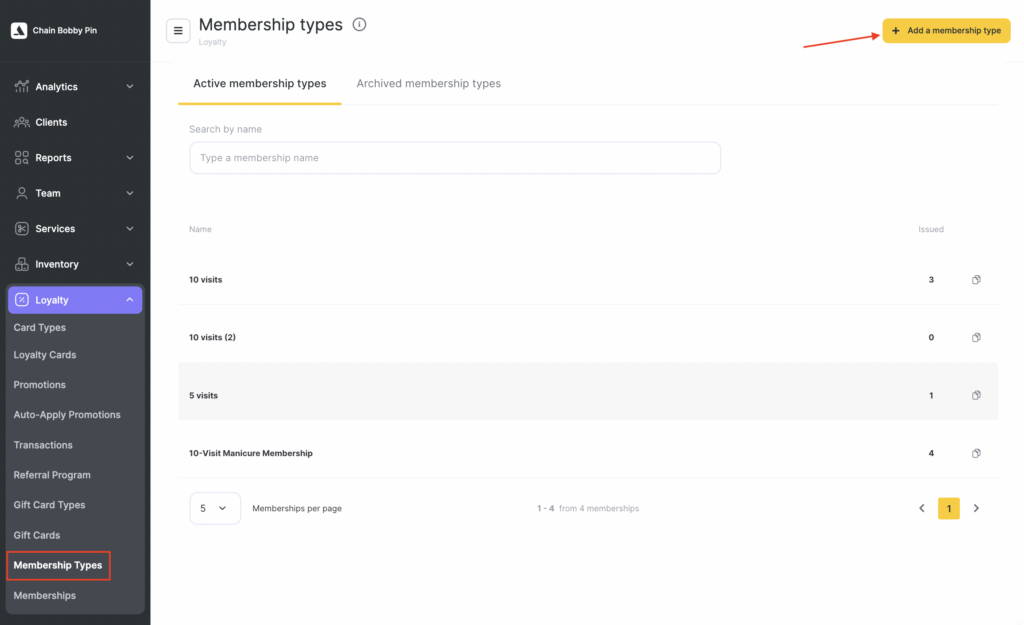Open Gift Card Types in sidebar
The height and width of the screenshot is (625, 1024).
(x=49, y=505)
